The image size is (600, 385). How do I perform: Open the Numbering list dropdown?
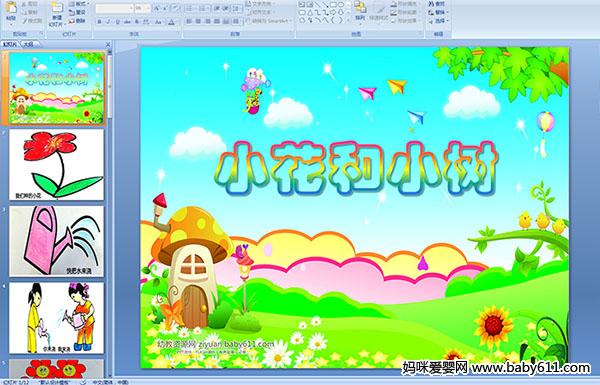[x=204, y=8]
